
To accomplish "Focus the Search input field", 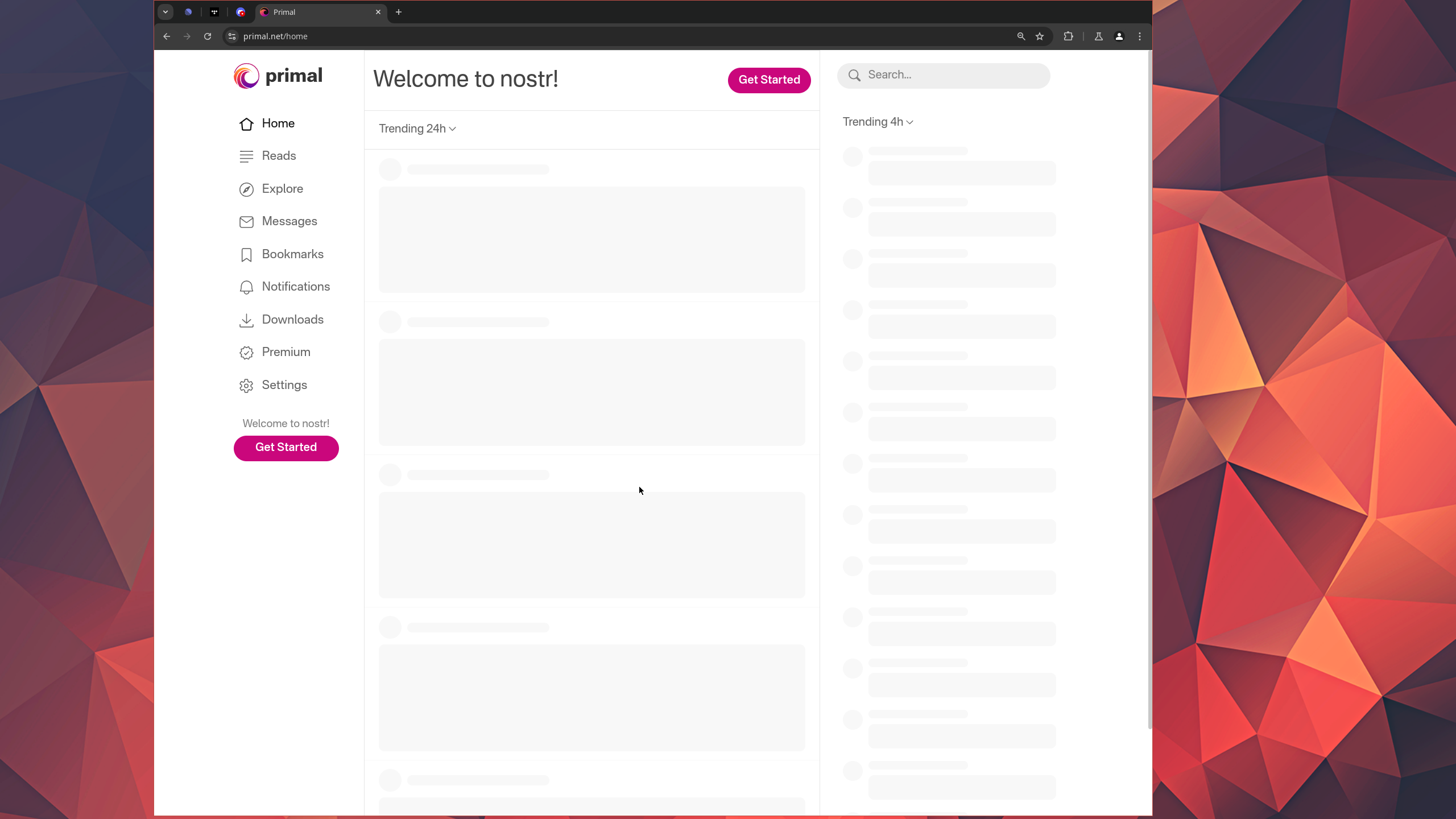I will pos(944,76).
